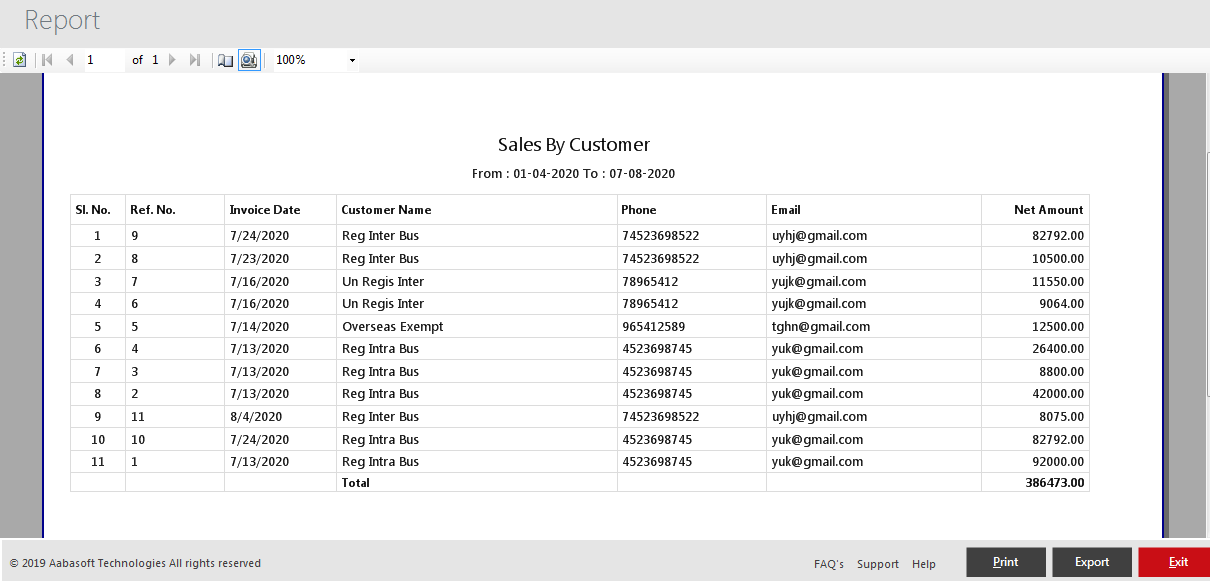Click the next page arrow icon
The height and width of the screenshot is (581, 1210).
point(171,60)
